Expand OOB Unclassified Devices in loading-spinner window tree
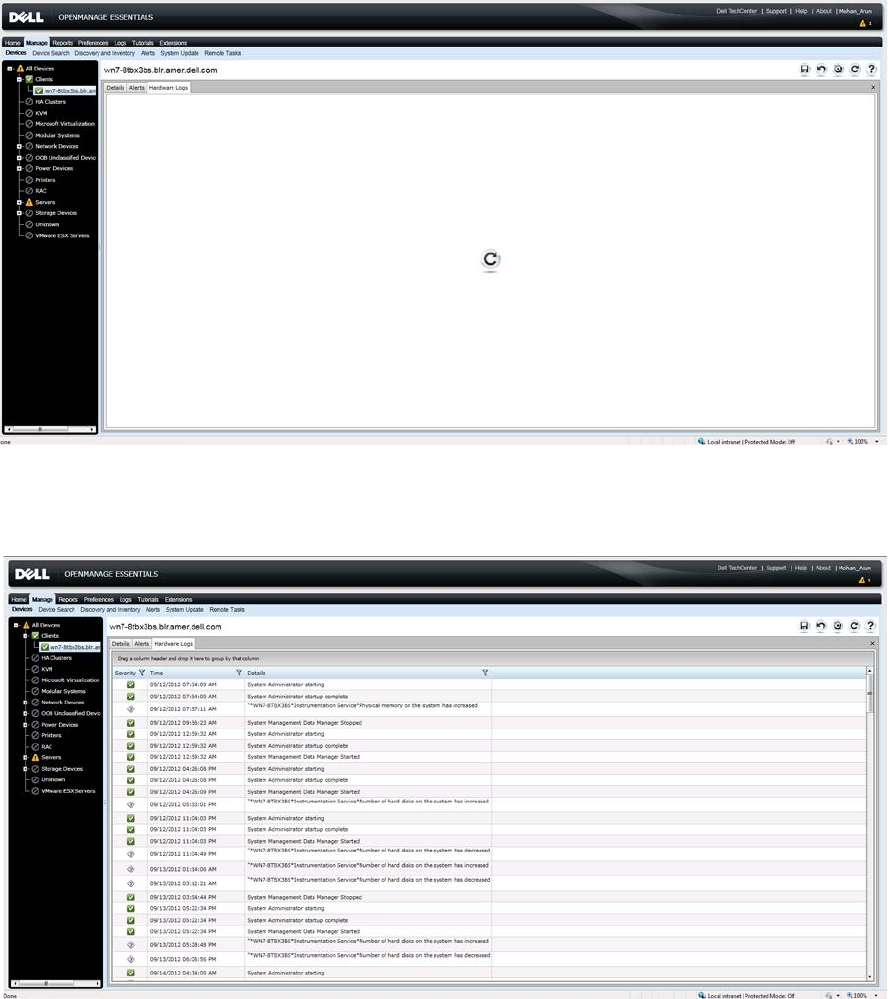Viewport: 888px width, 999px height. (19, 158)
